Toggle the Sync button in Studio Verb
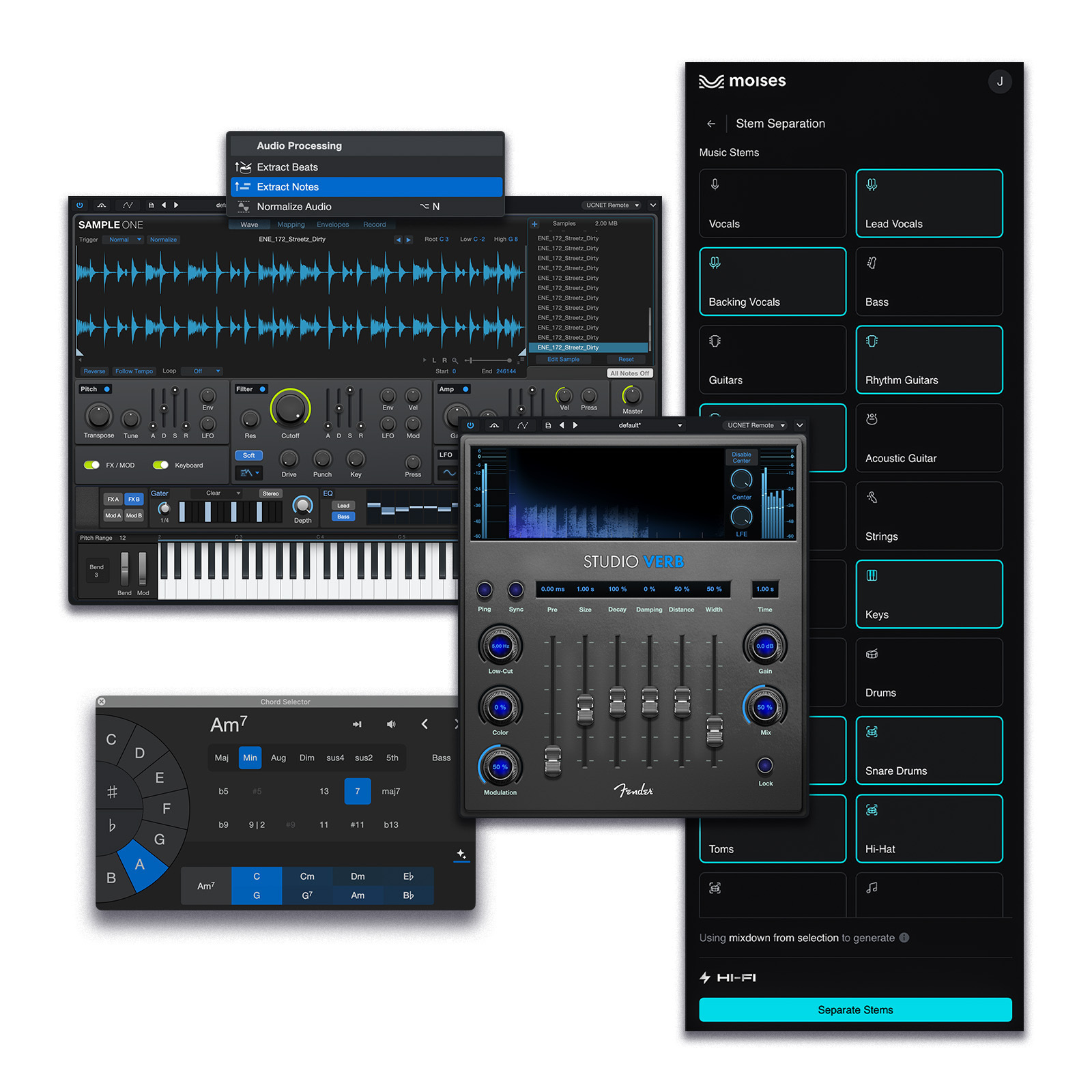The height and width of the screenshot is (1092, 1092). (516, 589)
